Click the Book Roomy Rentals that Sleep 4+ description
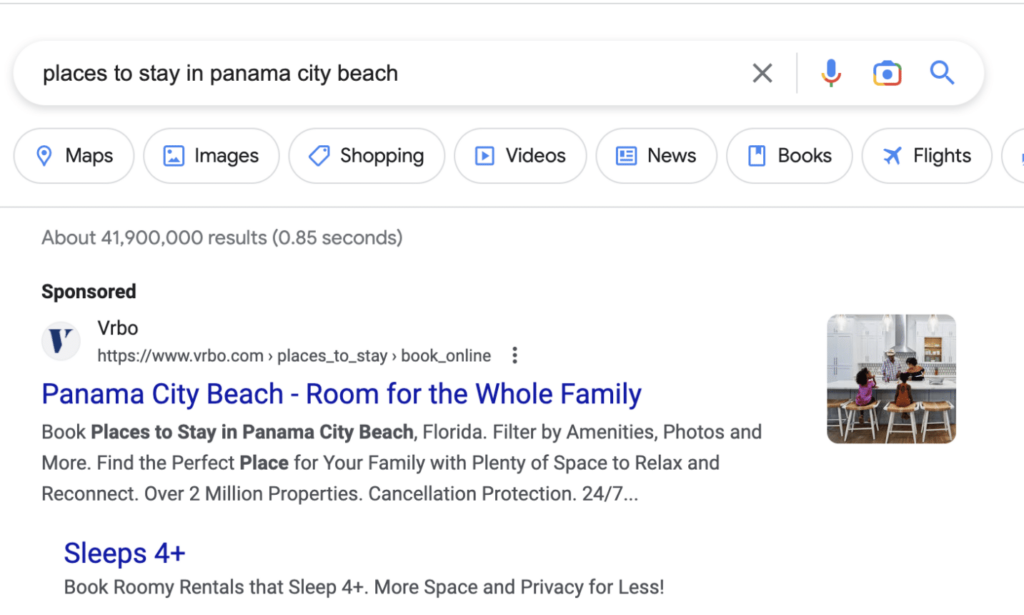This screenshot has width=1024, height=615. [x=364, y=587]
